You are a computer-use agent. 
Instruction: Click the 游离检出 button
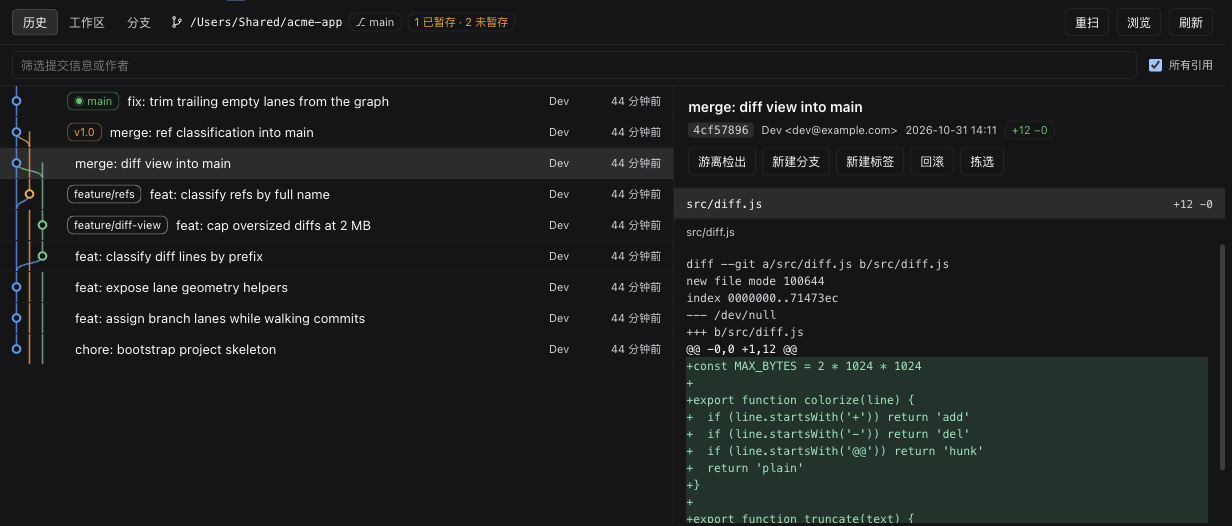(722, 161)
